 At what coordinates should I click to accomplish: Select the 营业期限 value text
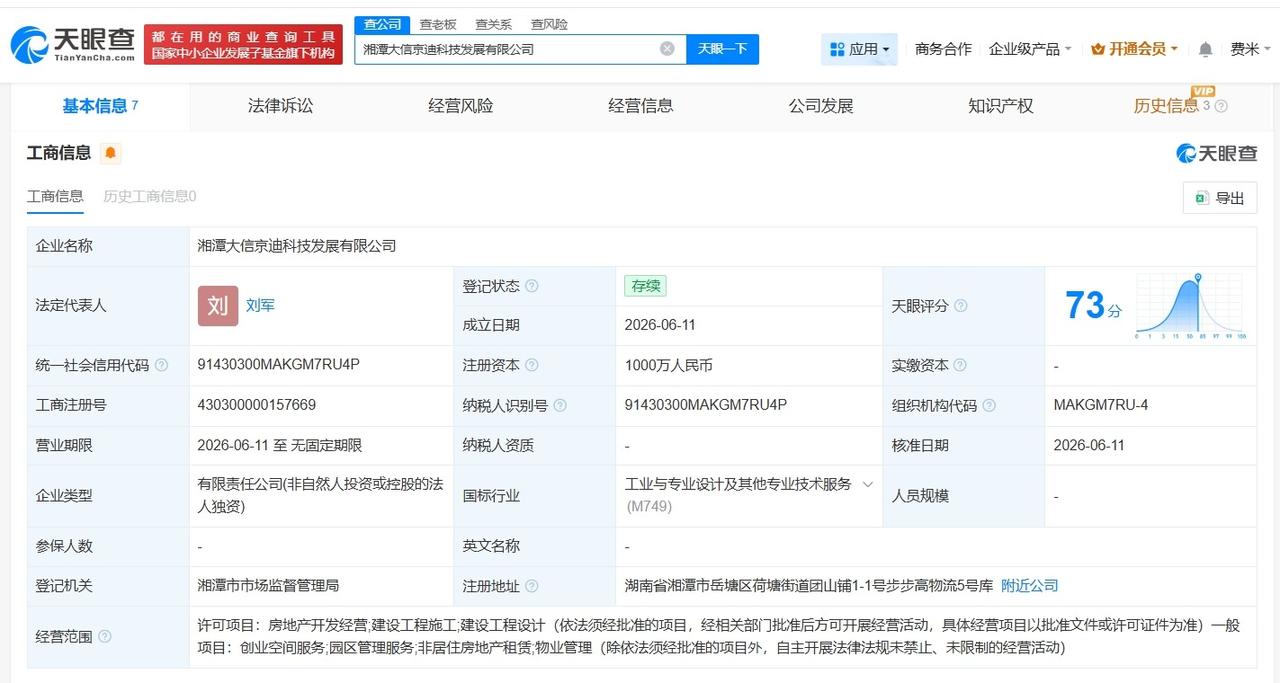point(280,445)
